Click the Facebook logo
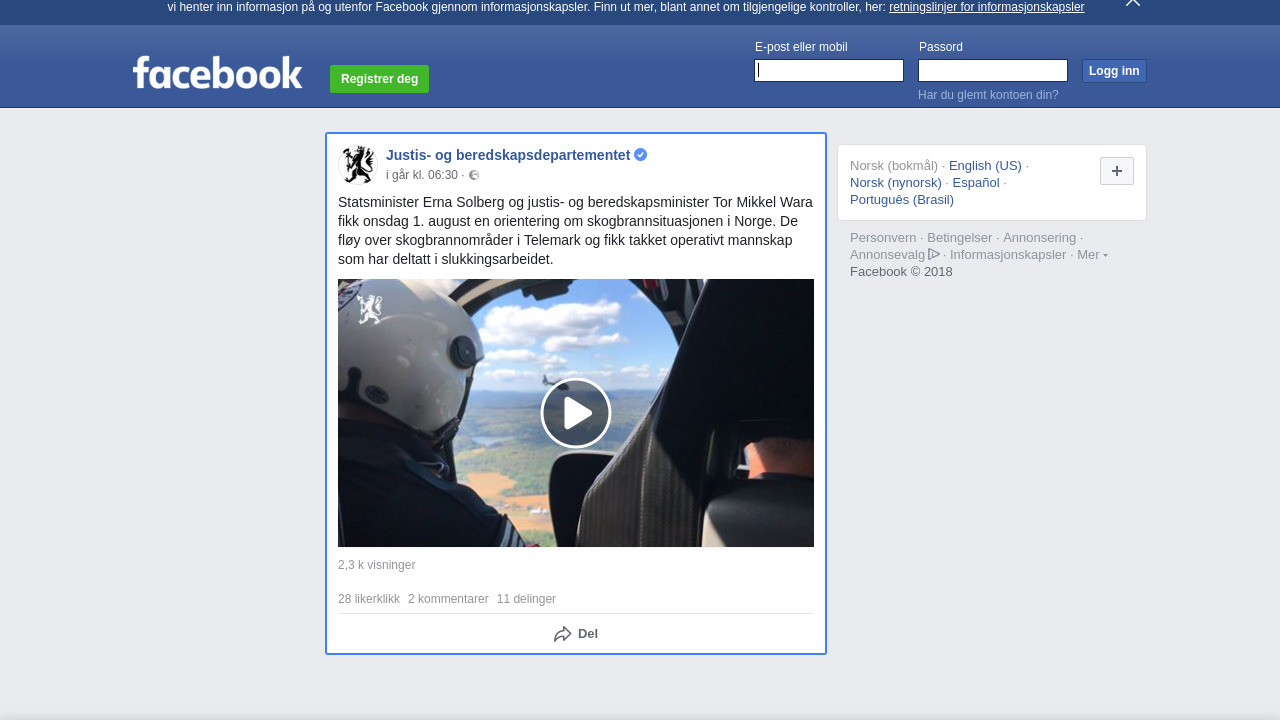1280x720 pixels. tap(217, 73)
